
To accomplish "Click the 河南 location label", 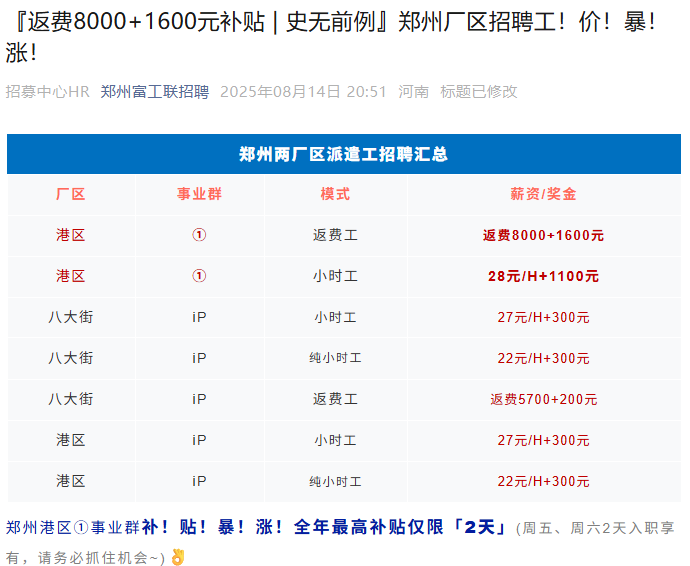I will [x=413, y=92].
